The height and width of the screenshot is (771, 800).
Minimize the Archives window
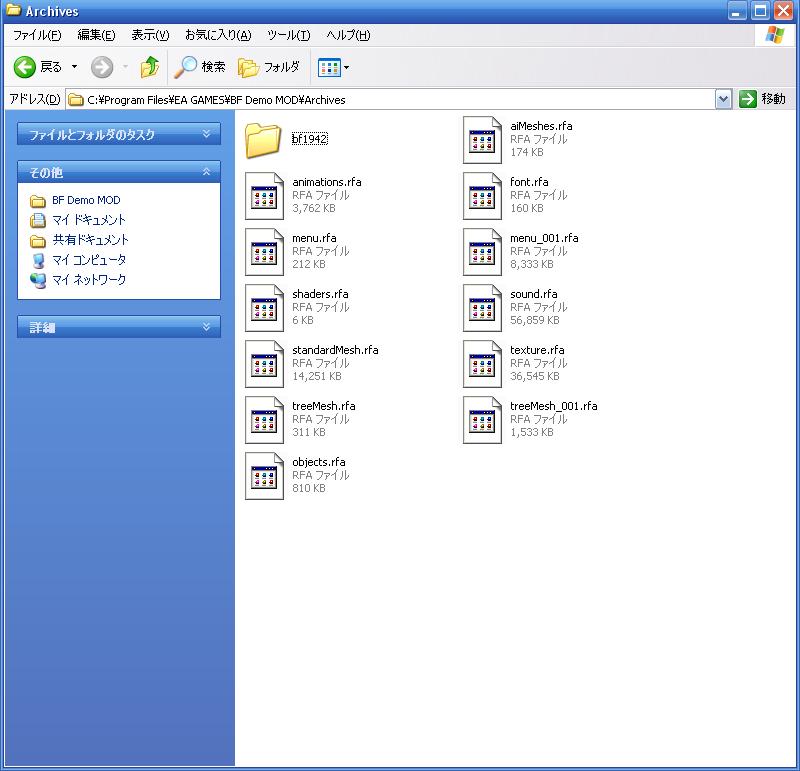[737, 11]
